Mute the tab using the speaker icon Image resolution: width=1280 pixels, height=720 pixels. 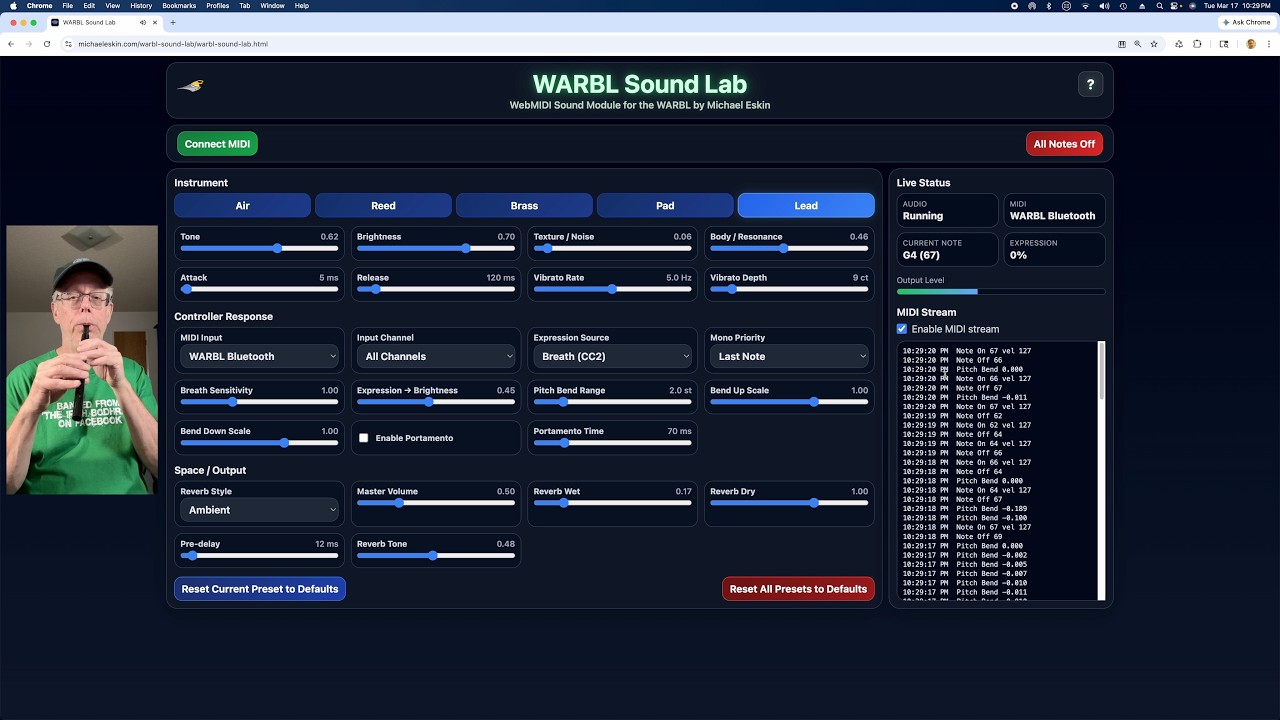143,22
